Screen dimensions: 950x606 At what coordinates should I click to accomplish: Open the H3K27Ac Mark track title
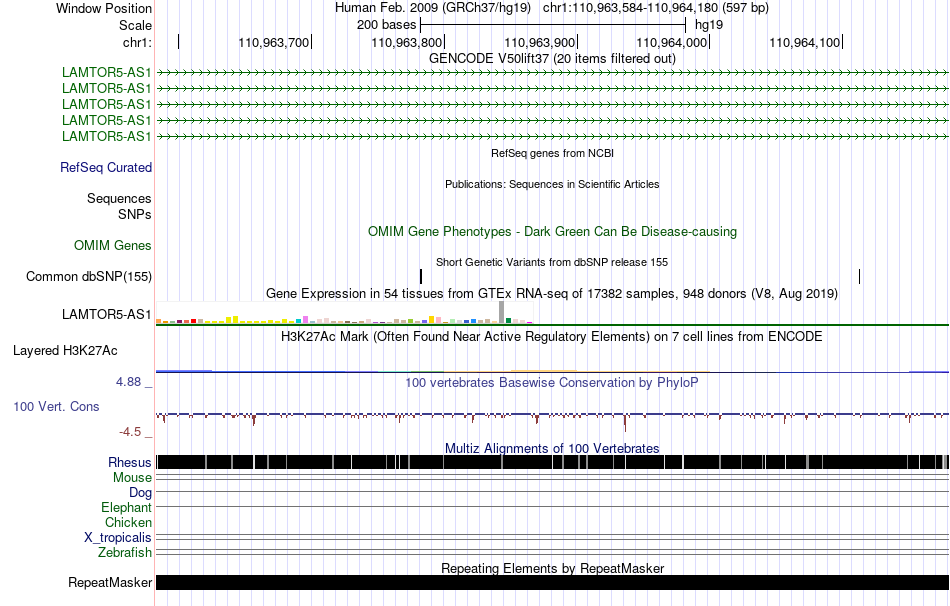(552, 337)
